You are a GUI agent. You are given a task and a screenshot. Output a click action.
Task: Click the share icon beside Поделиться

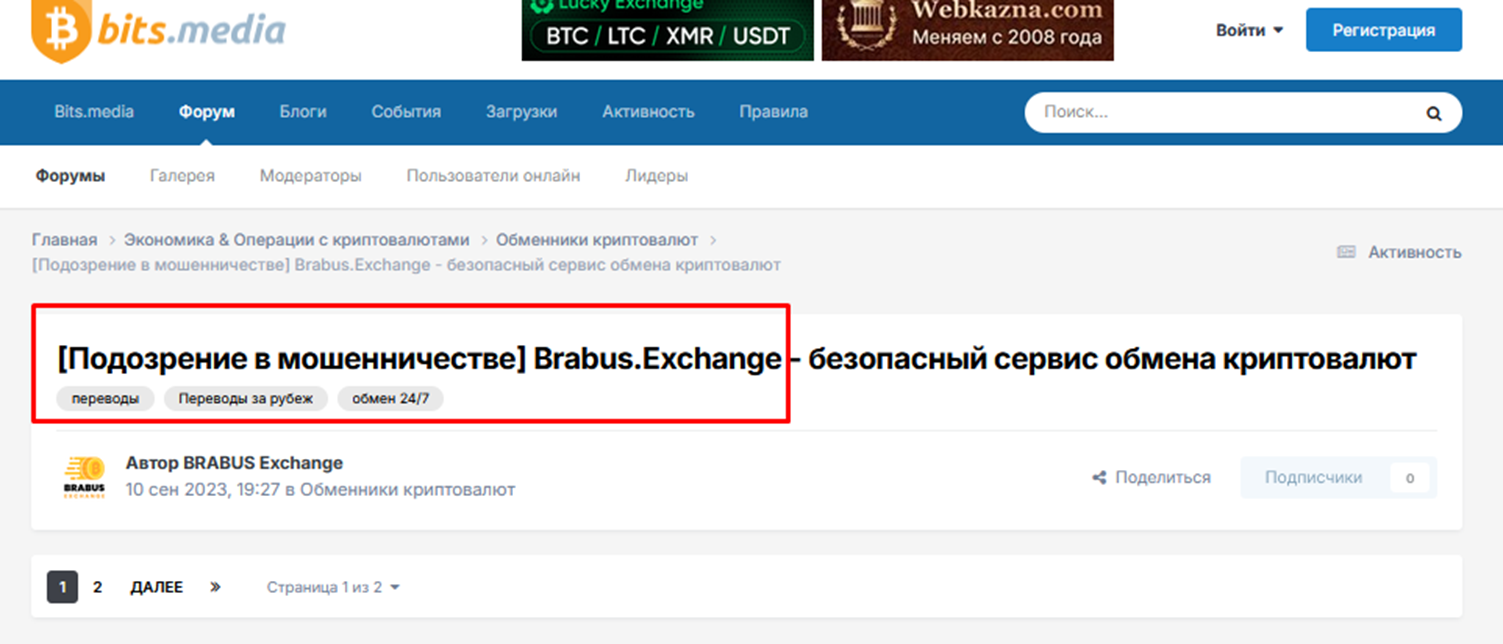1099,478
